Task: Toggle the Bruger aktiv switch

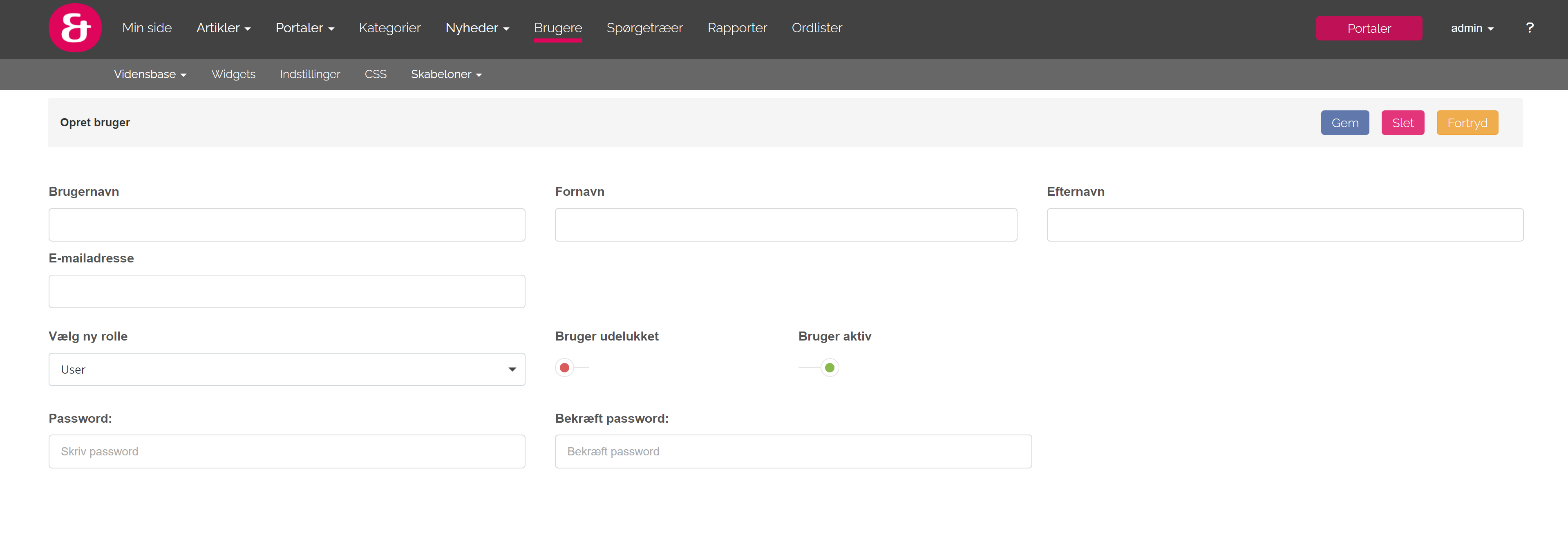Action: coord(819,368)
